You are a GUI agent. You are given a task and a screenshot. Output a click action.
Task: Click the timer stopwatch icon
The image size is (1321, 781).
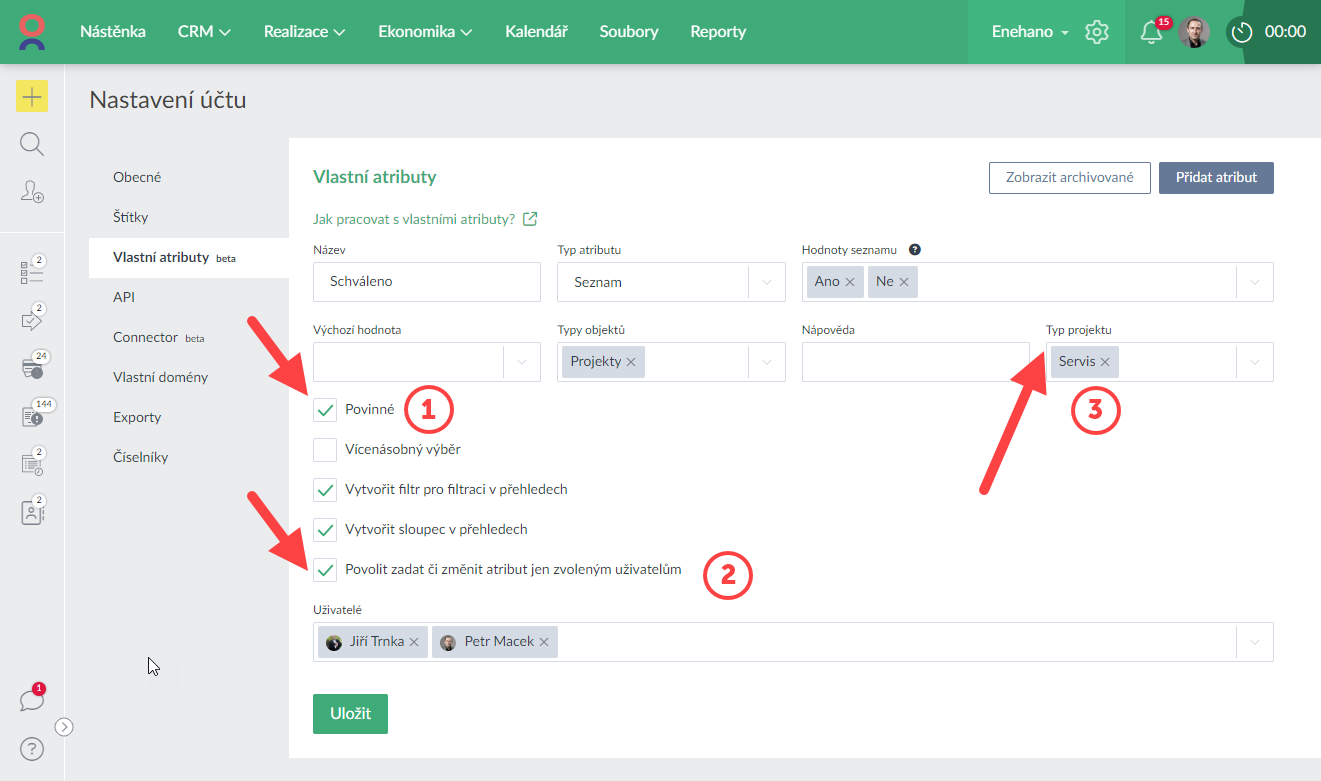(x=1242, y=32)
